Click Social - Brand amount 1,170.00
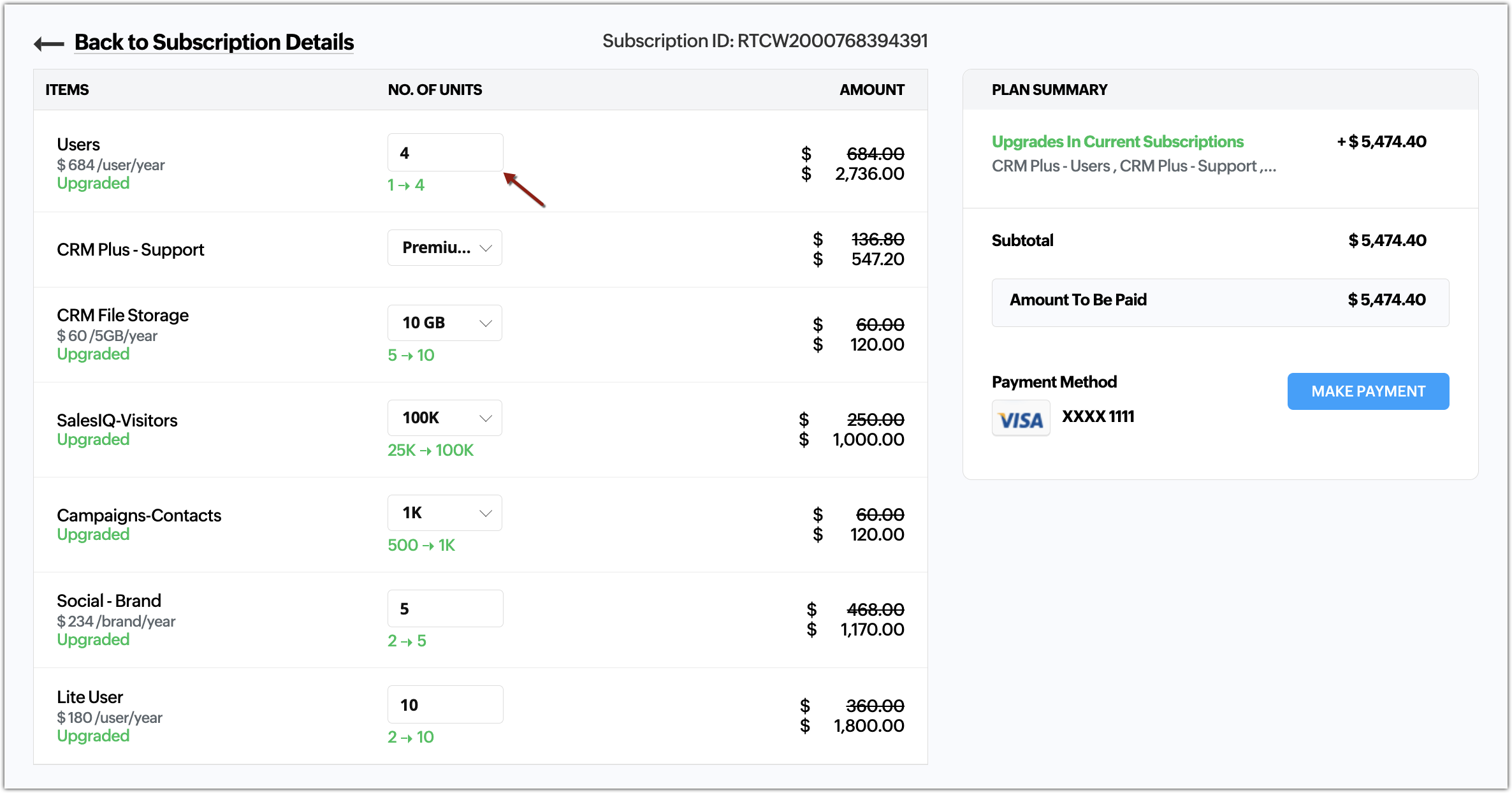This screenshot has height=793, width=1512. 872,629
